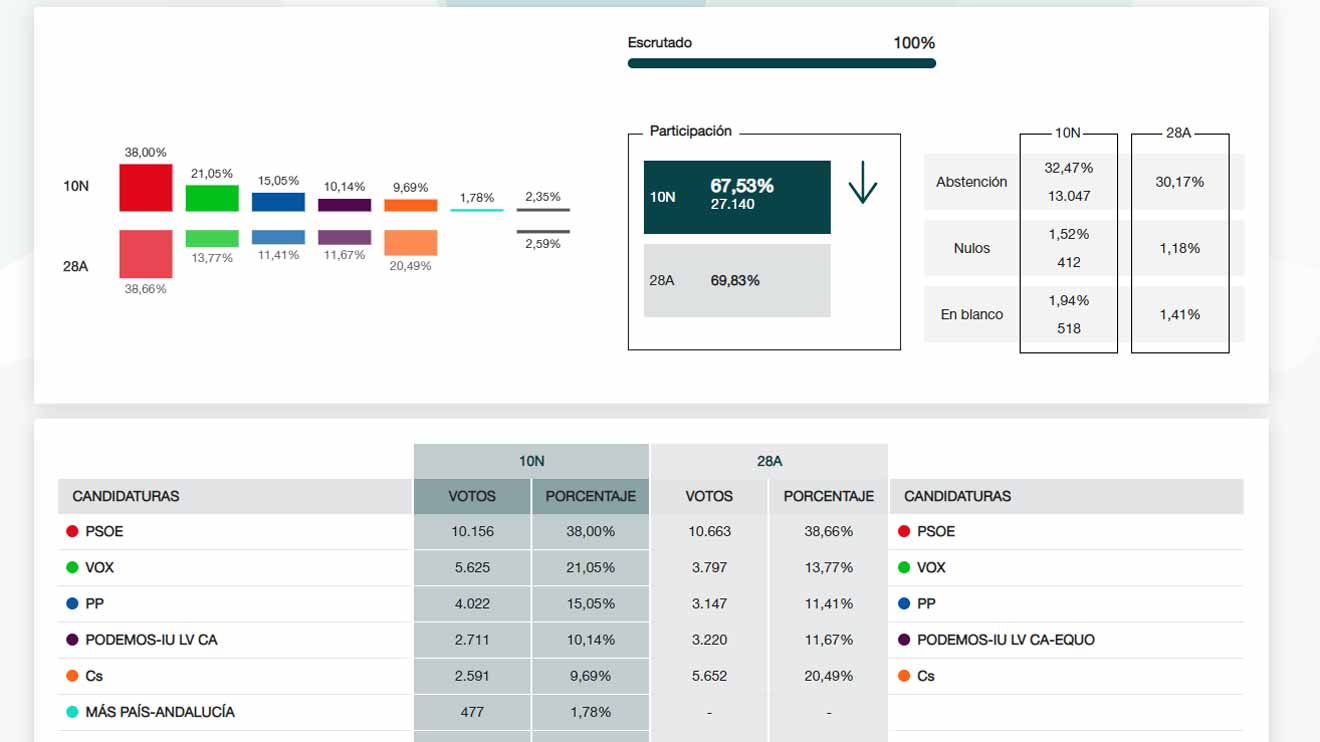Image resolution: width=1320 pixels, height=742 pixels.
Task: Click the grey 28A participation box showing 69,83%
Action: [x=737, y=281]
